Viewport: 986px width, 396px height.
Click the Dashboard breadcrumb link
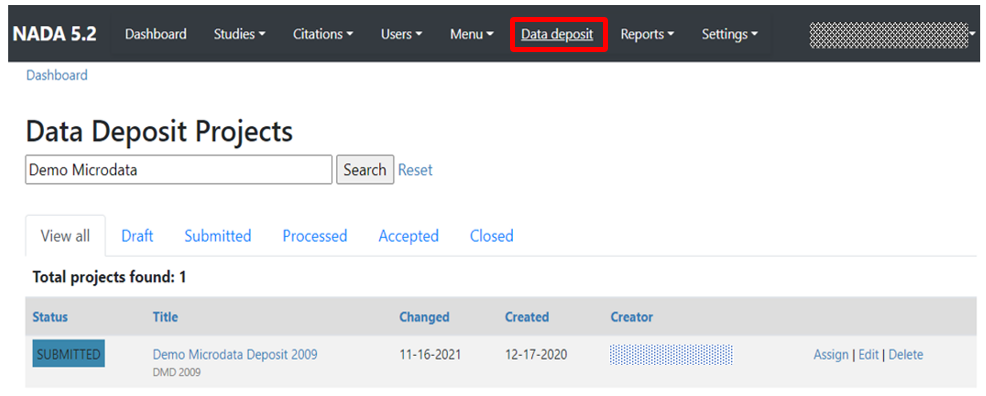(57, 75)
